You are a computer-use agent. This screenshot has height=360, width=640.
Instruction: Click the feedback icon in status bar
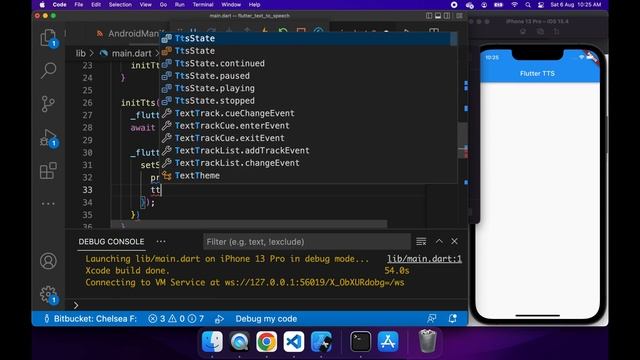tap(431, 318)
